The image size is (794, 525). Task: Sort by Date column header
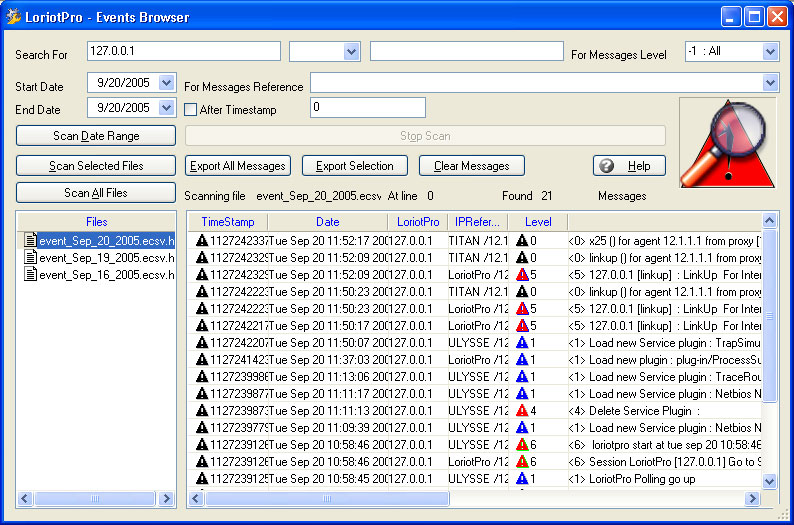[x=328, y=222]
